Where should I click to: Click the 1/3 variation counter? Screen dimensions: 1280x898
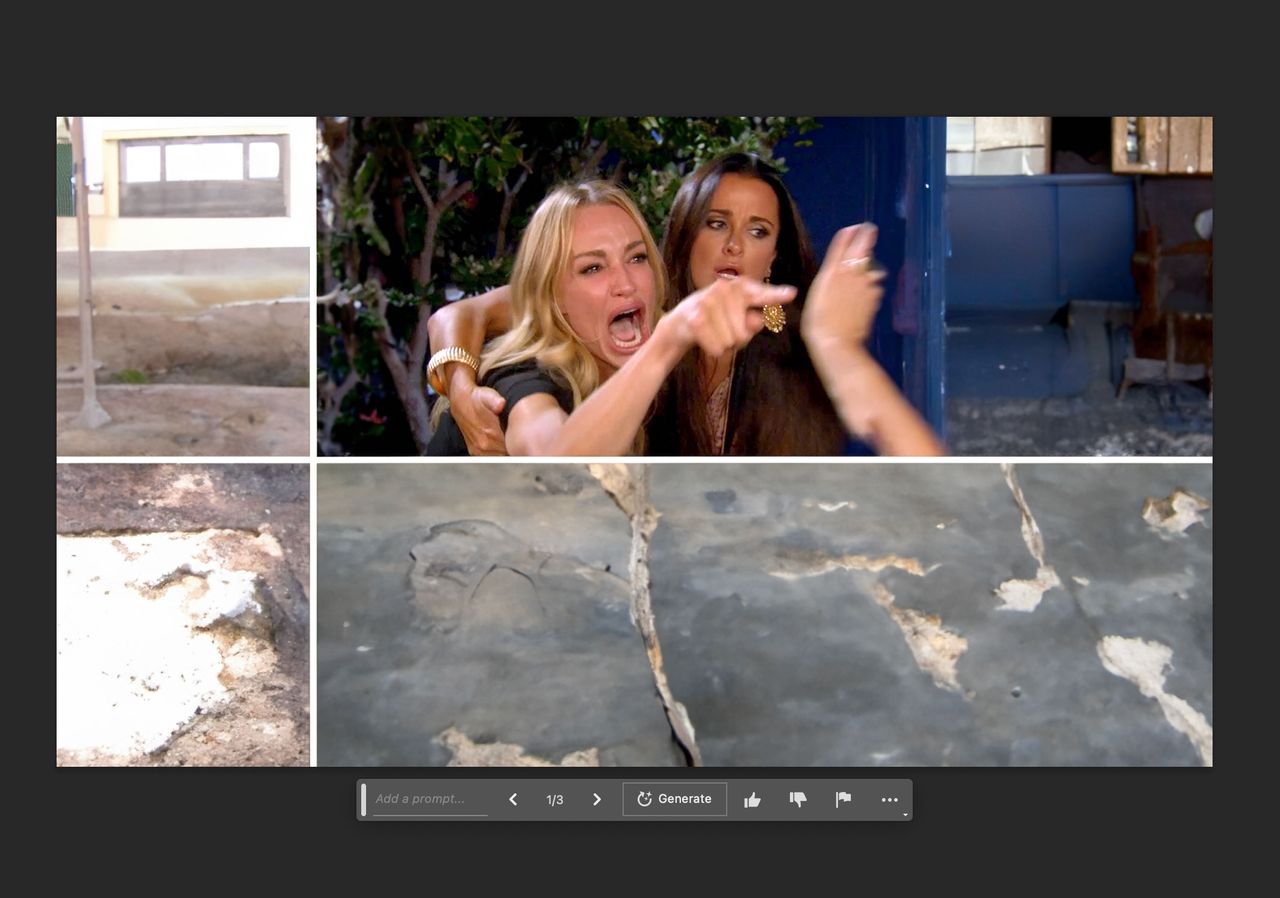pyautogui.click(x=555, y=800)
